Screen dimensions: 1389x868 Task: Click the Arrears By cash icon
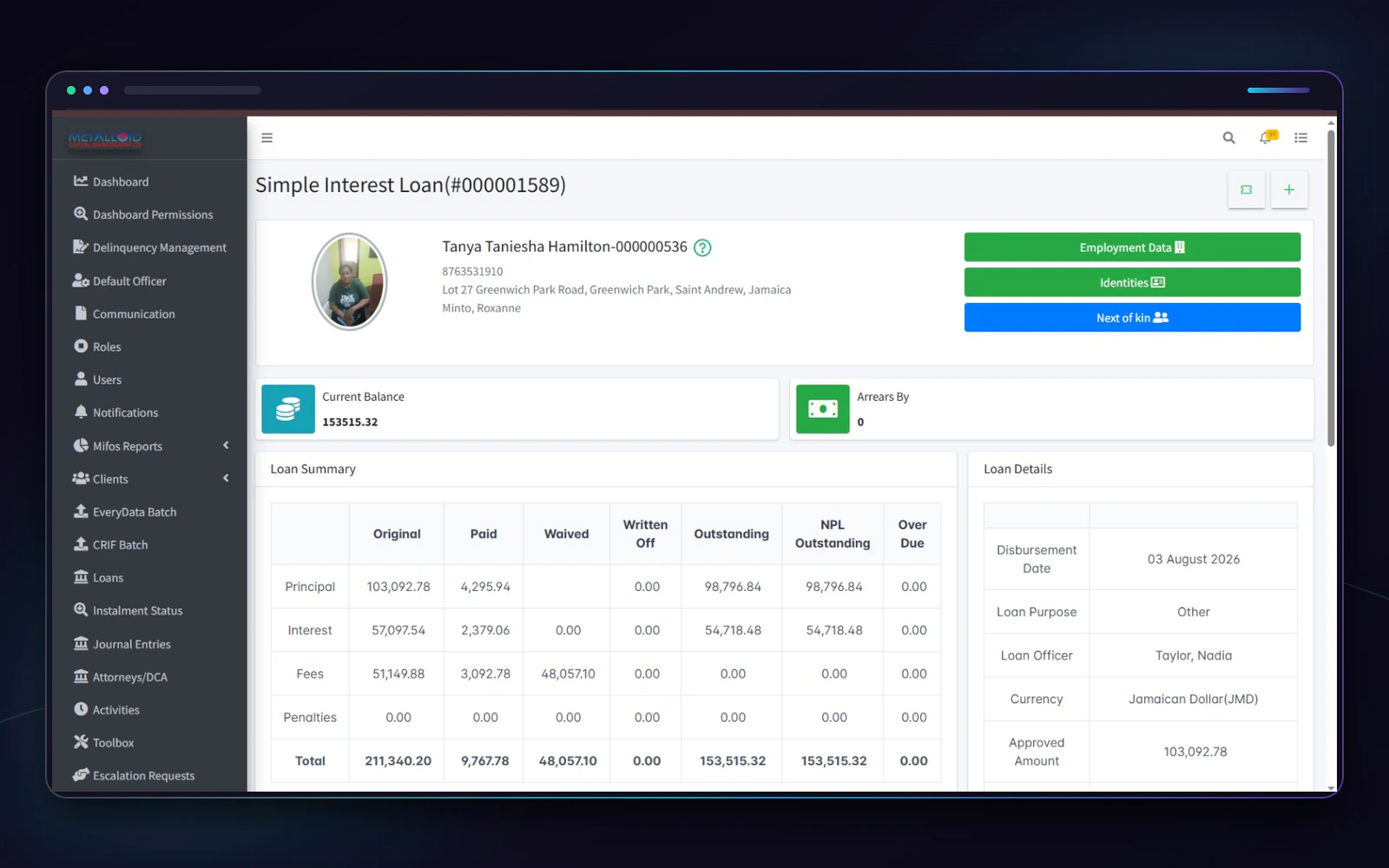click(823, 409)
